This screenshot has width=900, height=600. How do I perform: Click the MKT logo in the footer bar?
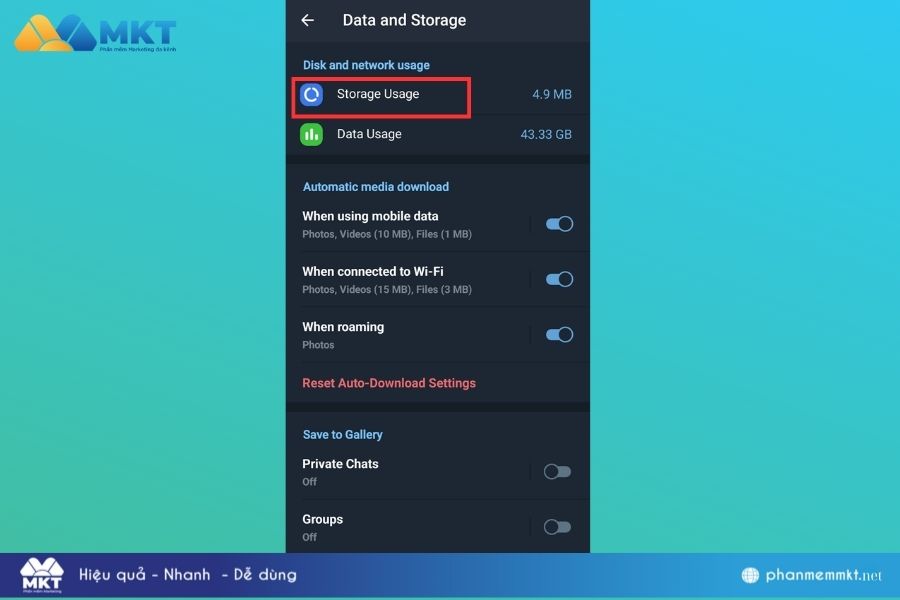40,573
